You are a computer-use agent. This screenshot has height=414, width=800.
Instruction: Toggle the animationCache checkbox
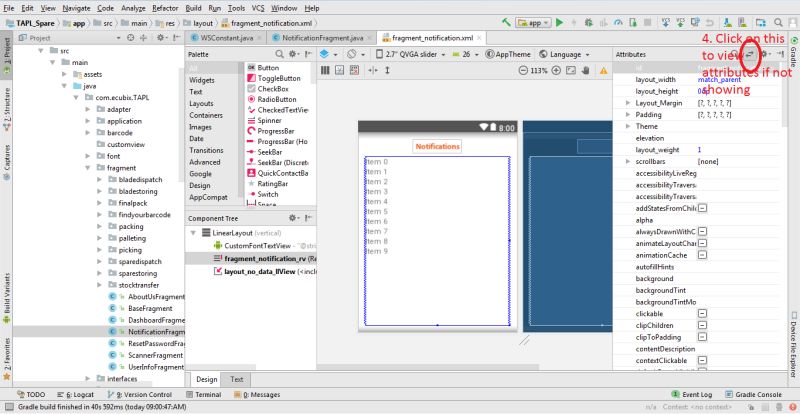pyautogui.click(x=703, y=255)
